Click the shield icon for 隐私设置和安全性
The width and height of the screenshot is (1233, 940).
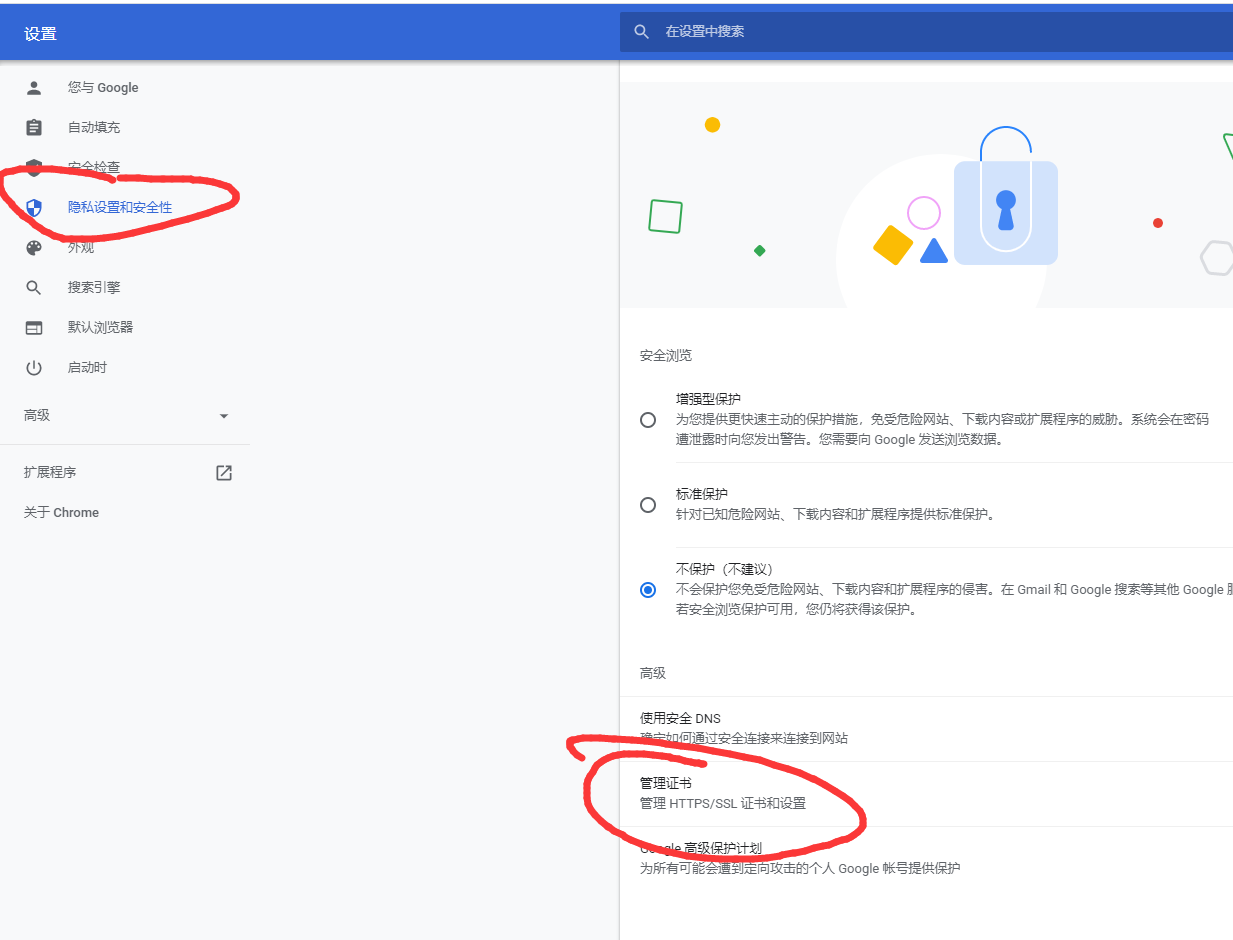click(x=34, y=208)
